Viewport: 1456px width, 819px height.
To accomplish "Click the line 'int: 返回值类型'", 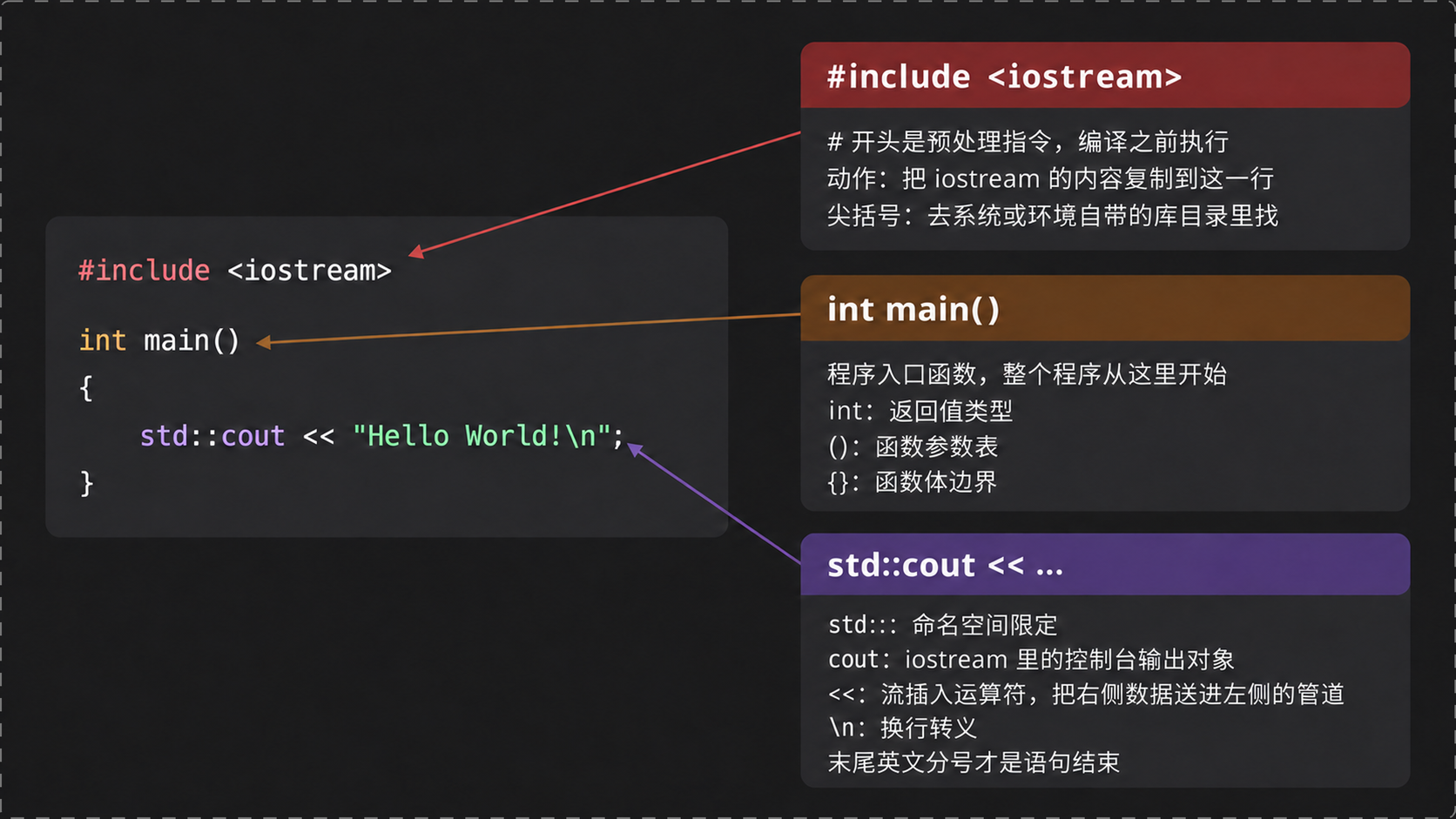I will (x=920, y=411).
